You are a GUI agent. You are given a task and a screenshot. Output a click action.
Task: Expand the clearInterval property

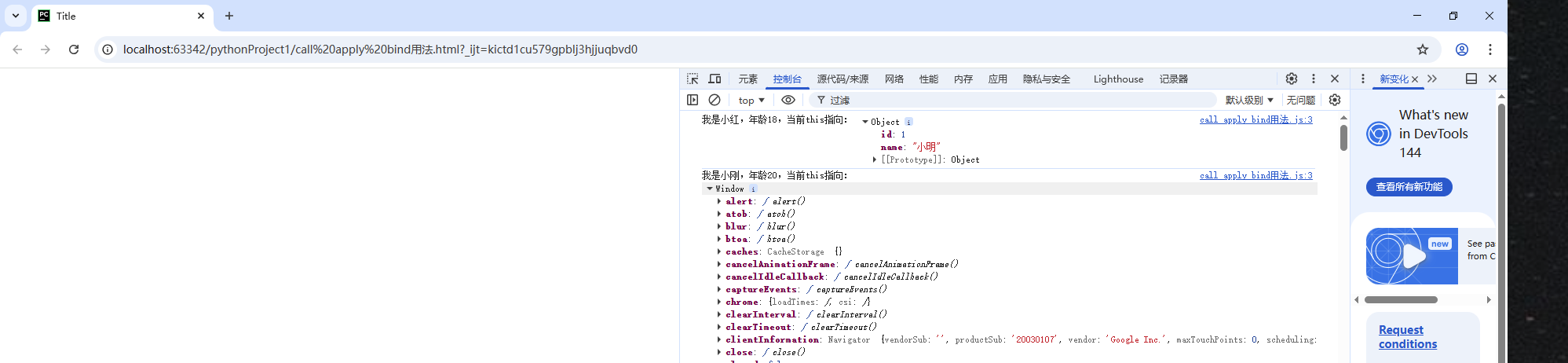coord(719,314)
